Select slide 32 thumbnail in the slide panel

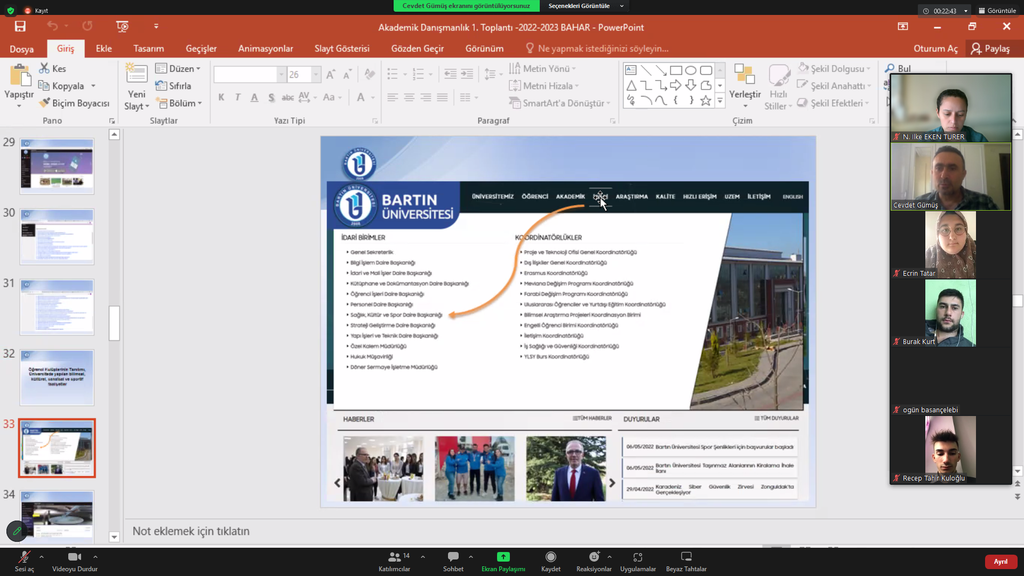click(57, 377)
